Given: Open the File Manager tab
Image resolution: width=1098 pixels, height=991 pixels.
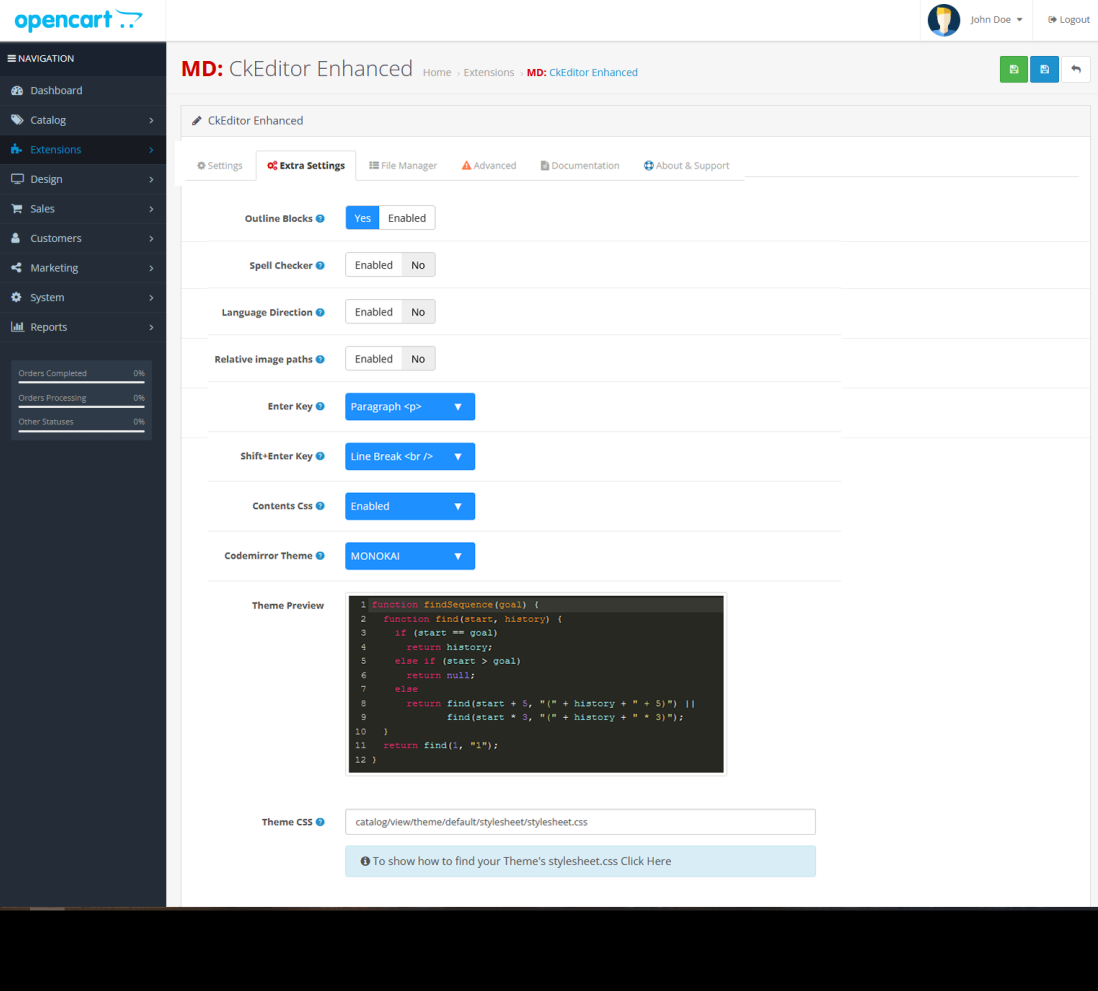Looking at the screenshot, I should tap(403, 165).
